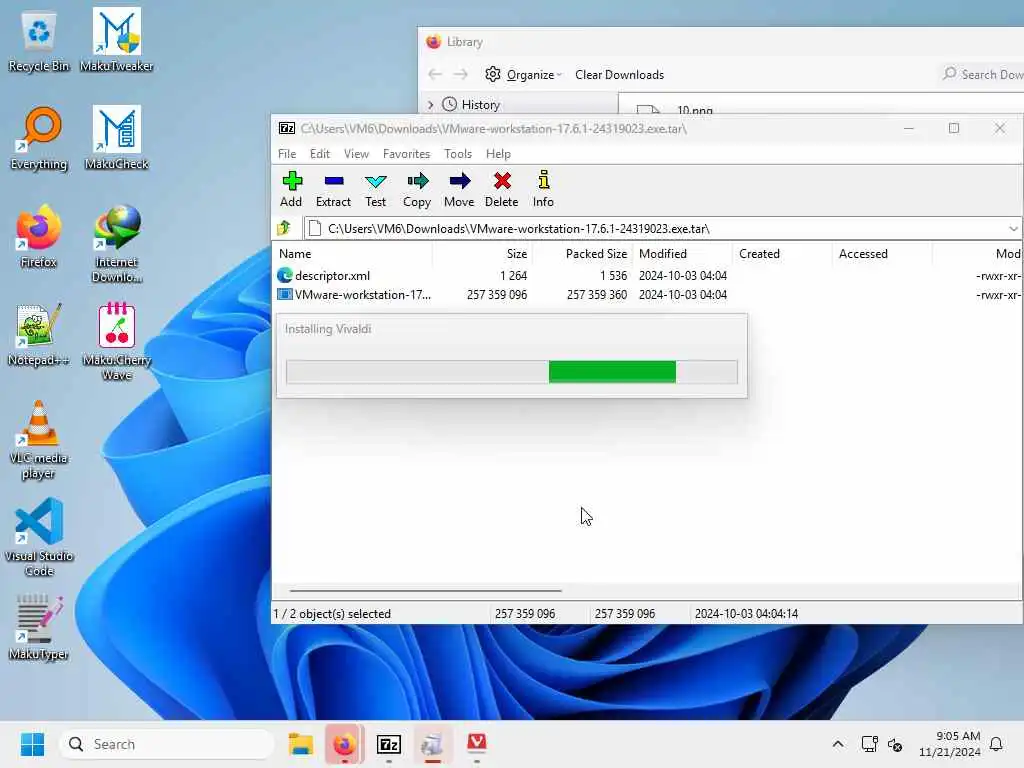This screenshot has height=768, width=1024.
Task: Open notification bell in system tray
Action: pyautogui.click(x=996, y=744)
